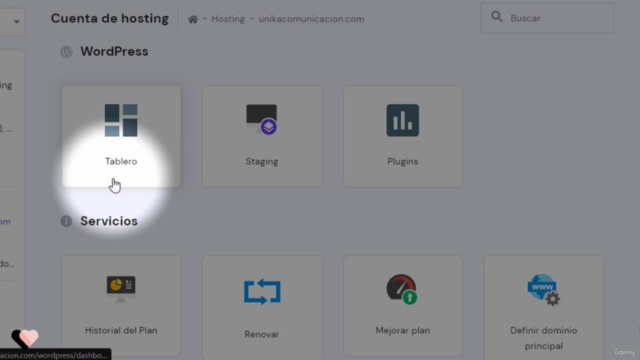Image resolution: width=640 pixels, height=360 pixels.
Task: Open Historial del Plan card
Action: (x=121, y=306)
